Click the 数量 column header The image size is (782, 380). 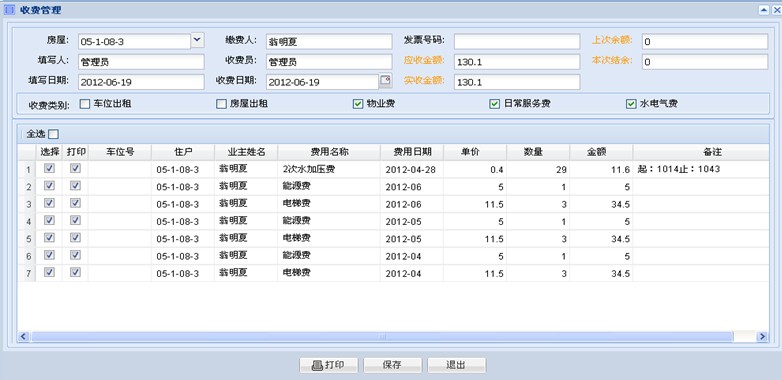coord(538,152)
